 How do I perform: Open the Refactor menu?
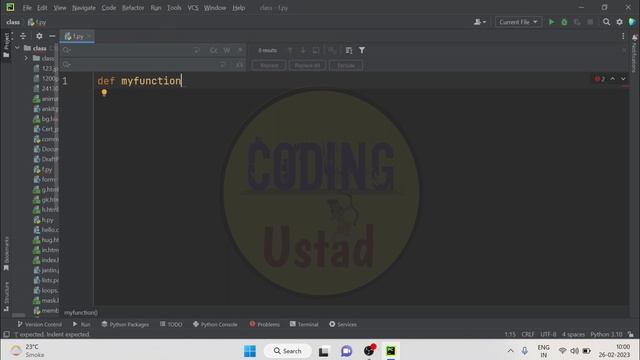(x=133, y=8)
